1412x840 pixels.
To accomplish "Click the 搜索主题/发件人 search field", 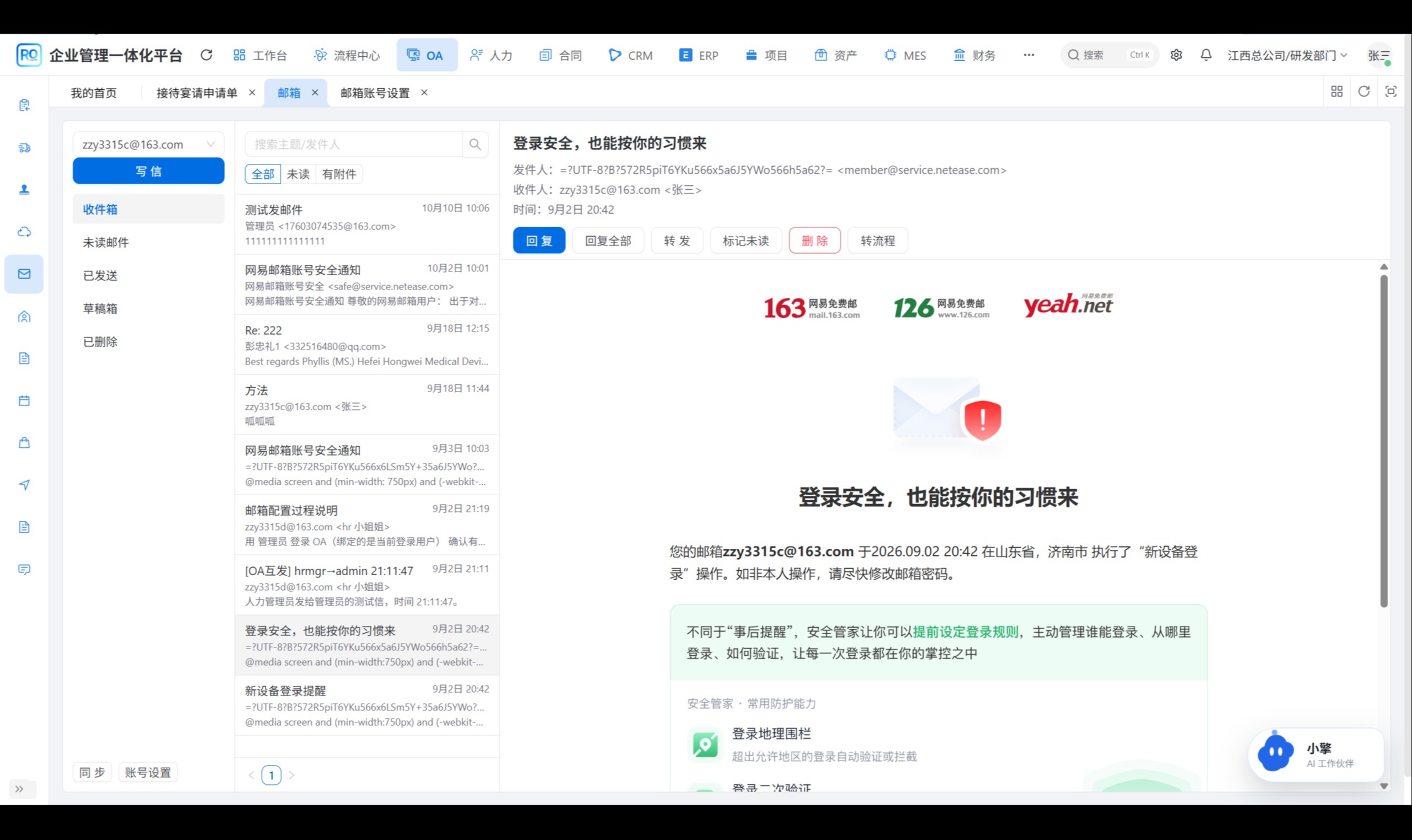I will (x=353, y=145).
